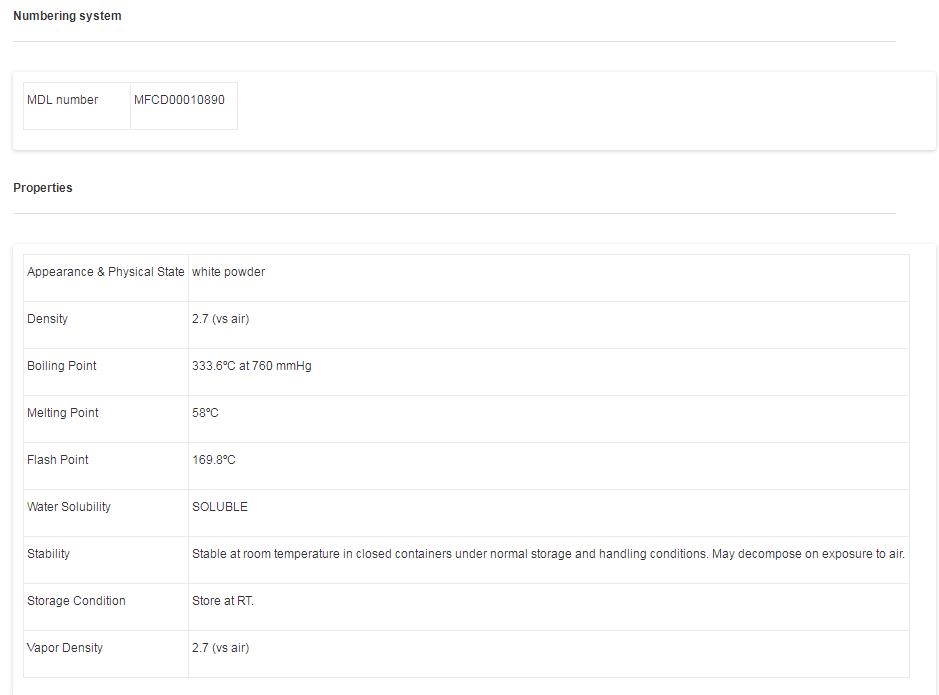Select the 58°C melting point value
This screenshot has width=939, height=695.
coord(205,413)
